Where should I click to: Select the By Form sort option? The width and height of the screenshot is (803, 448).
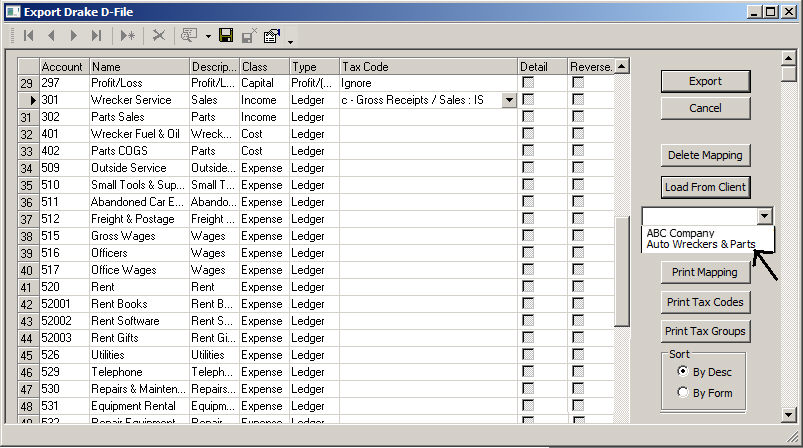pyautogui.click(x=683, y=392)
